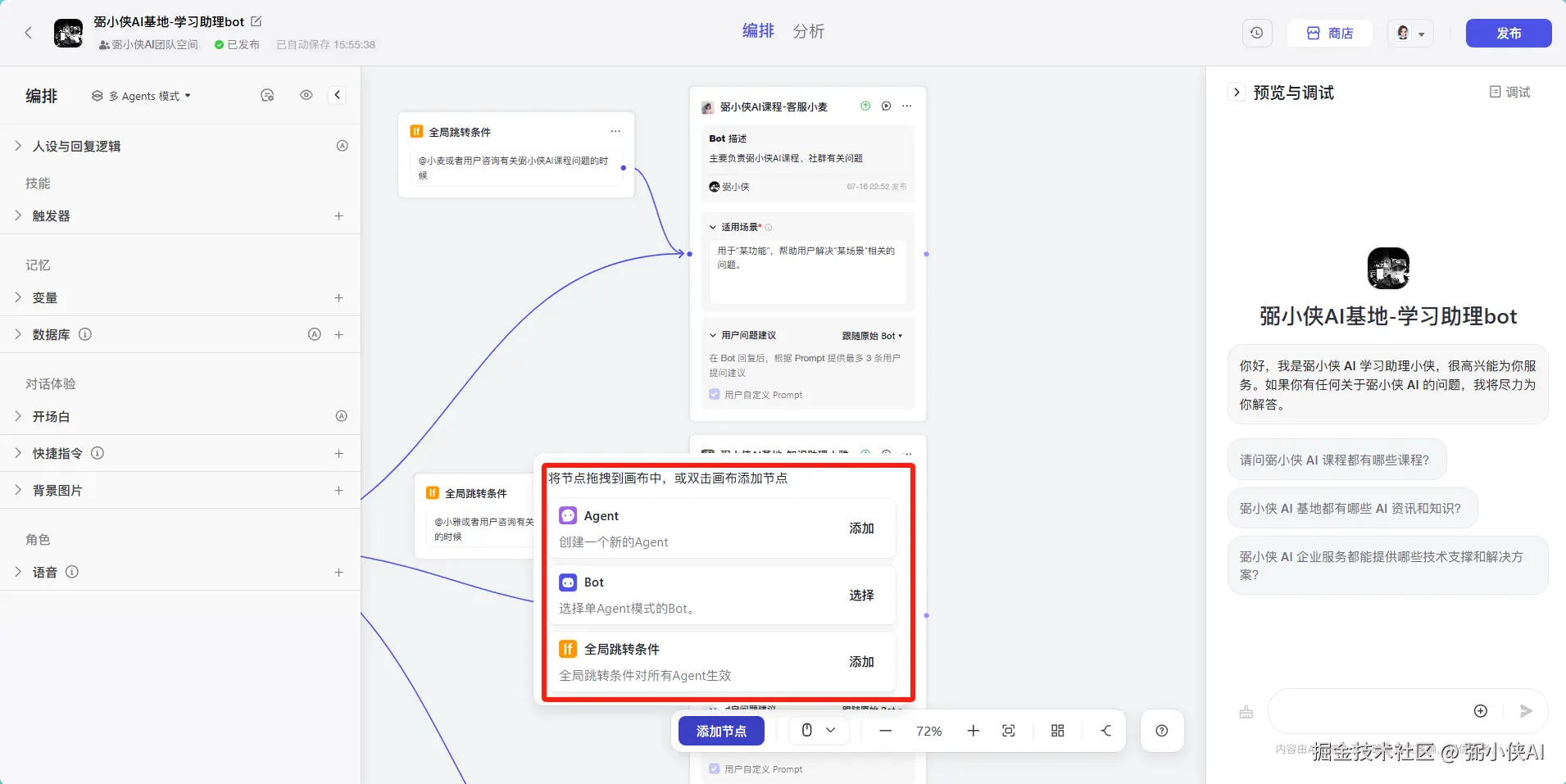The image size is (1566, 784).
Task: Collapse the left 编排 panel
Action: tap(337, 95)
